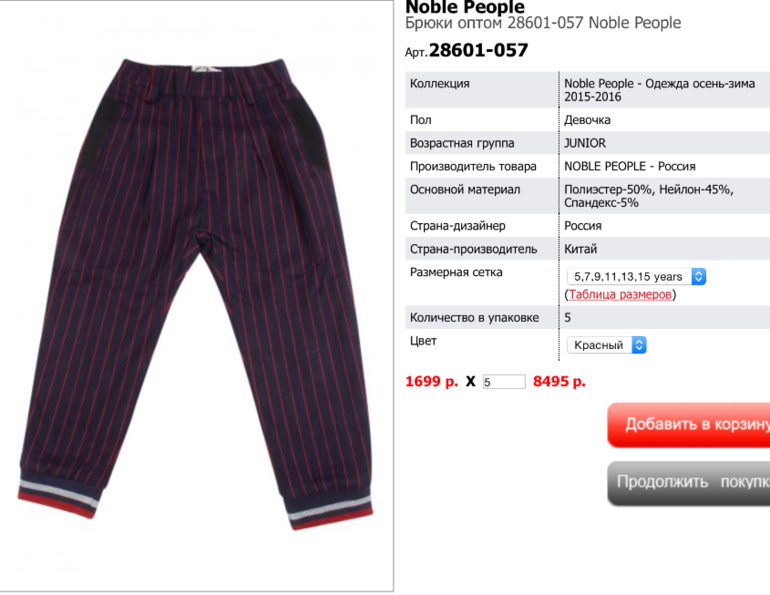Screen dimensions: 770x595
Task: Click the striped trousers product image
Action: [195, 295]
